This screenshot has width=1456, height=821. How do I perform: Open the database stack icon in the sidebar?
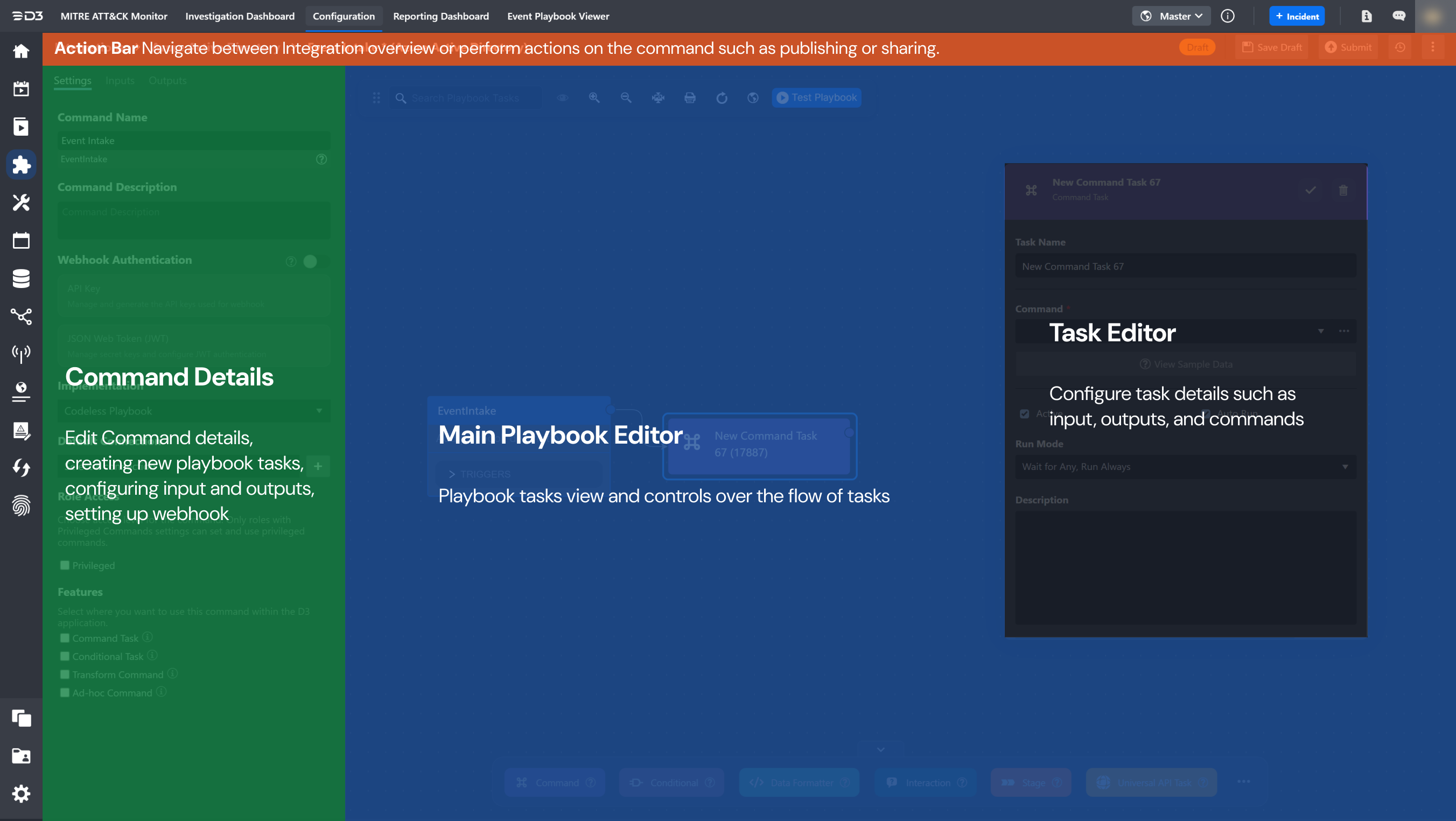coord(21,278)
